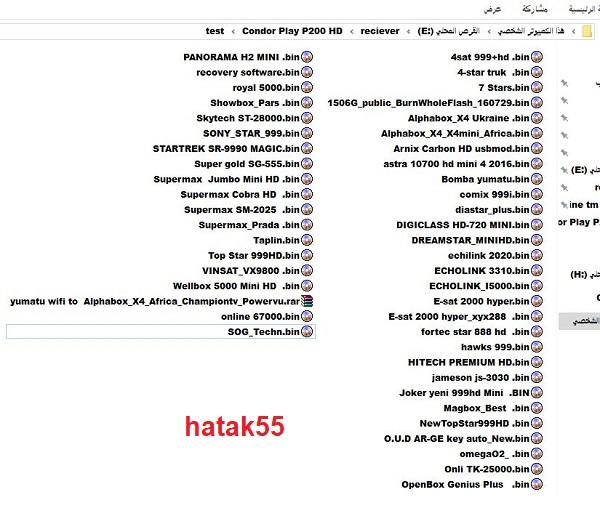Select Supermax Cobra HD .bin file name
The image size is (600, 508).
click(x=240, y=194)
